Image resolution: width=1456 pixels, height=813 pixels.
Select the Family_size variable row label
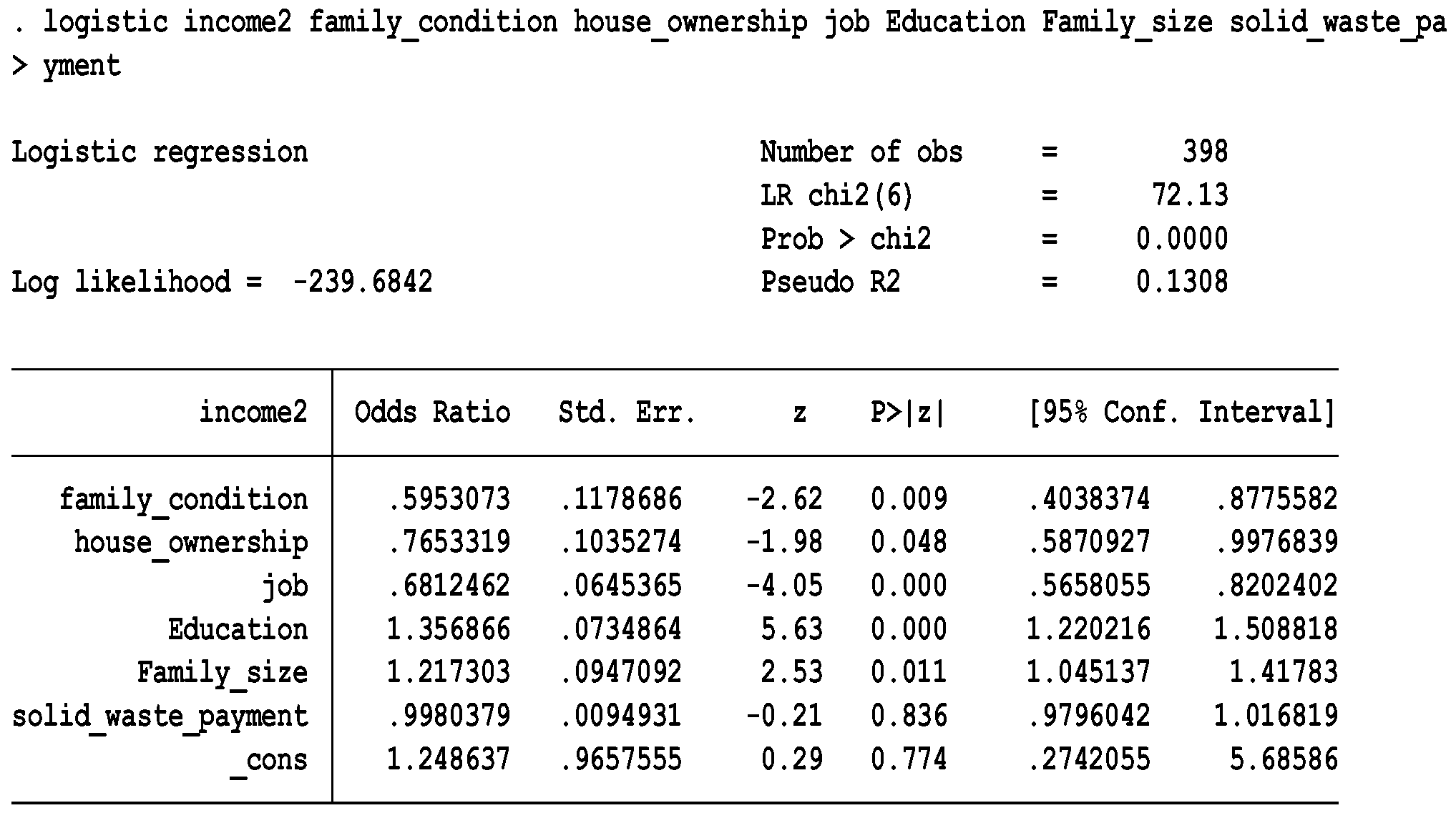coord(222,673)
